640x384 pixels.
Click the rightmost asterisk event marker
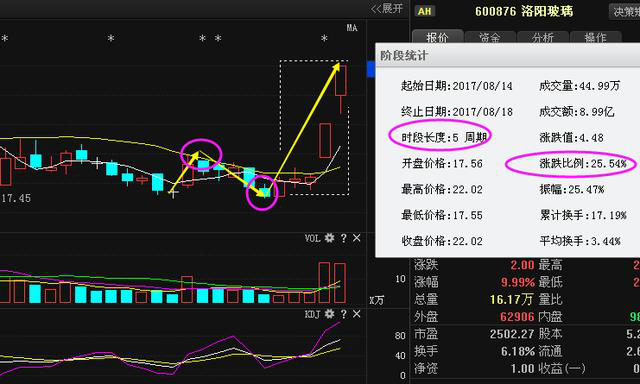click(x=324, y=39)
